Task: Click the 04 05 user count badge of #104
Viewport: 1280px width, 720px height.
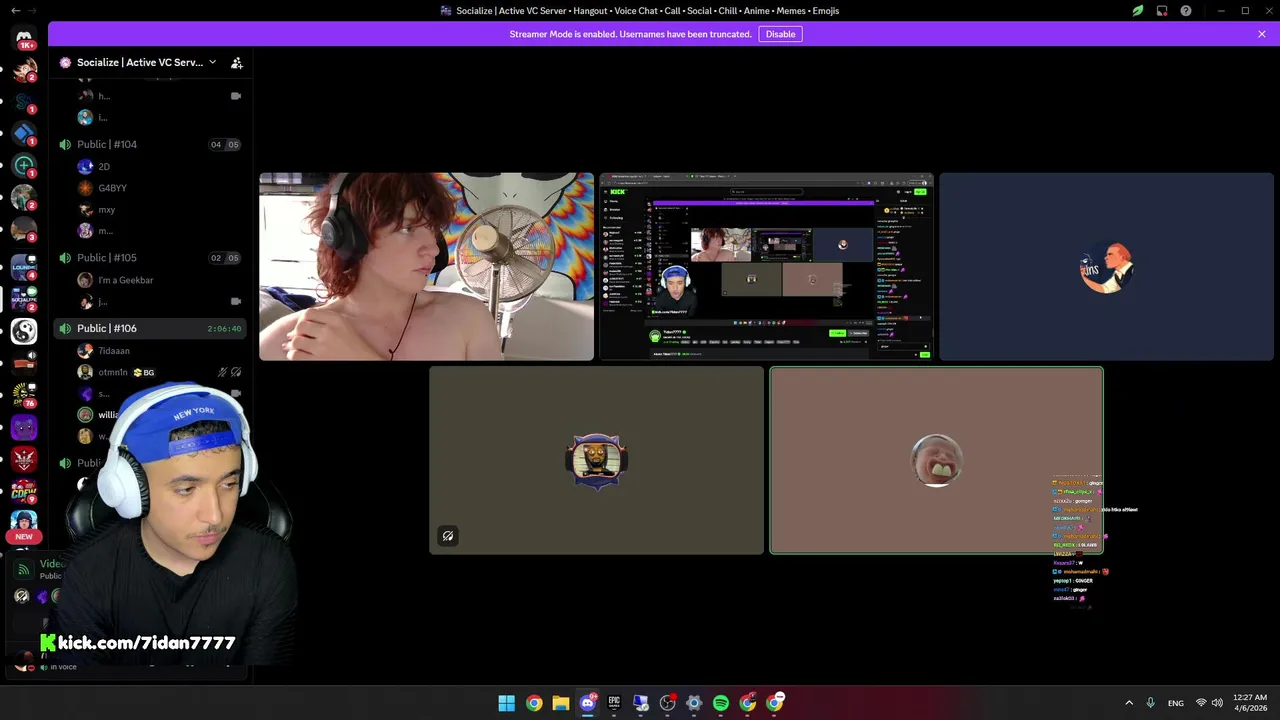Action: pyautogui.click(x=224, y=144)
